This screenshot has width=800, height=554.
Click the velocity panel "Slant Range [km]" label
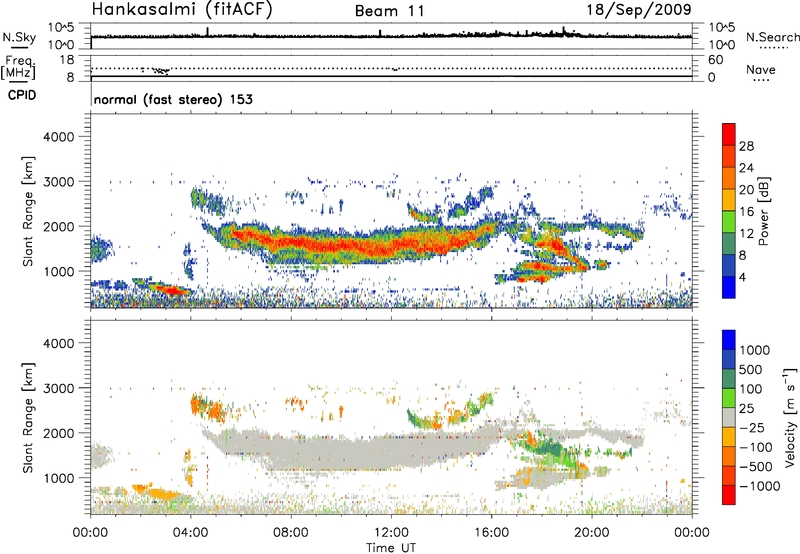click(28, 418)
